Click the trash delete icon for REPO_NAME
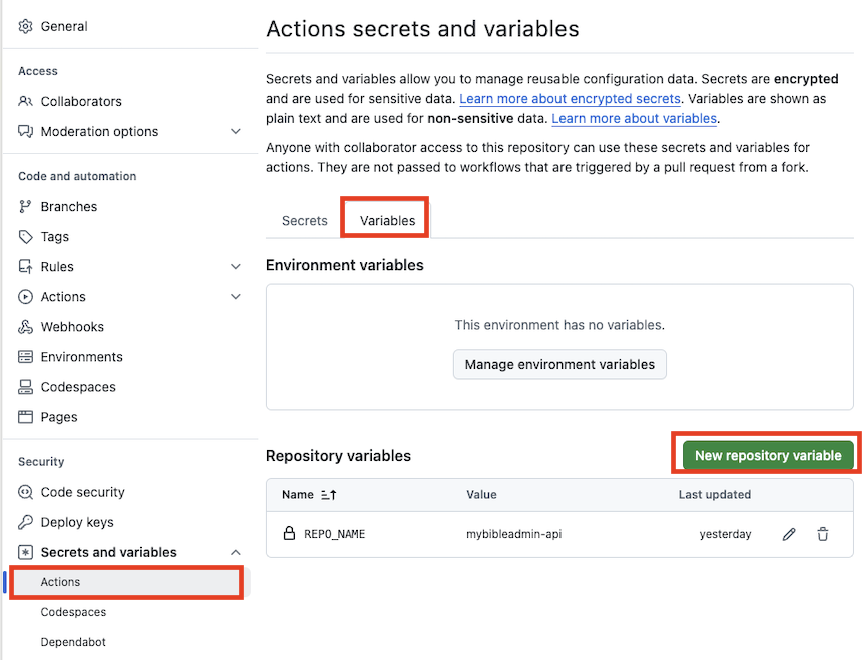 823,534
